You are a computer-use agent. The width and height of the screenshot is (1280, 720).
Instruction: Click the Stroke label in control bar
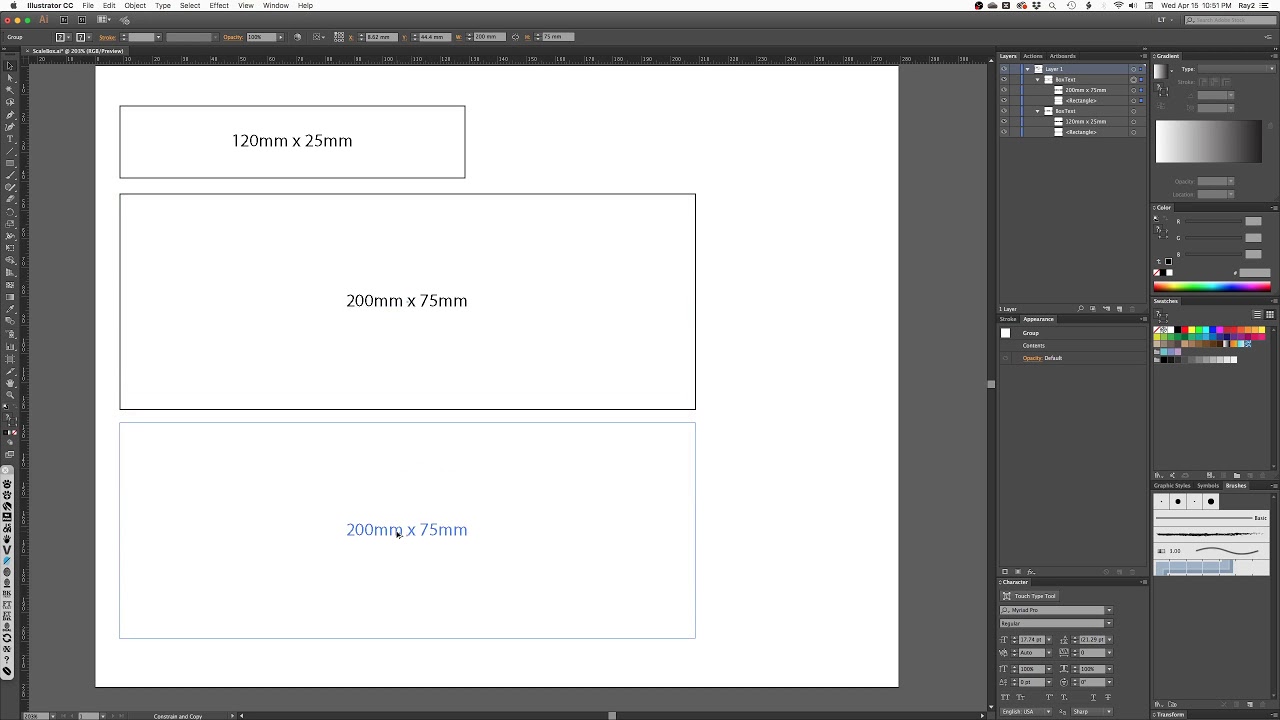108,37
